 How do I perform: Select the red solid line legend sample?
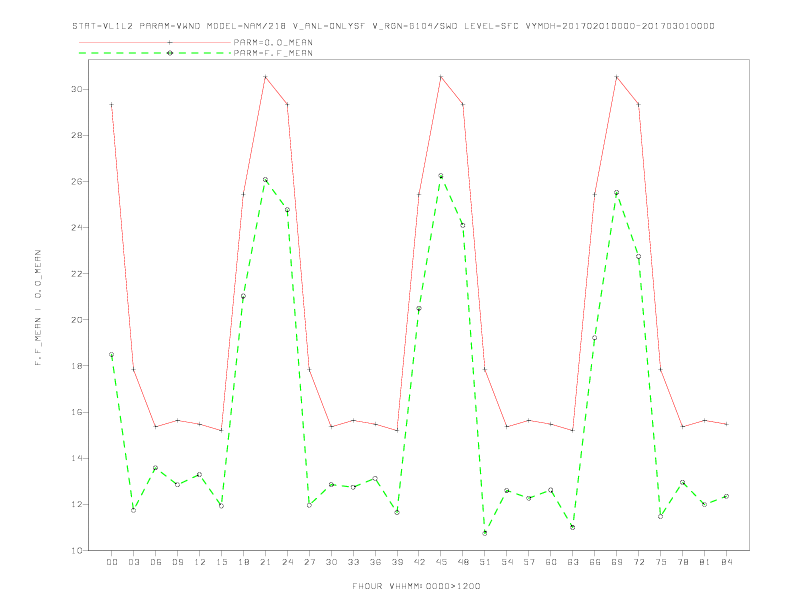click(x=155, y=42)
